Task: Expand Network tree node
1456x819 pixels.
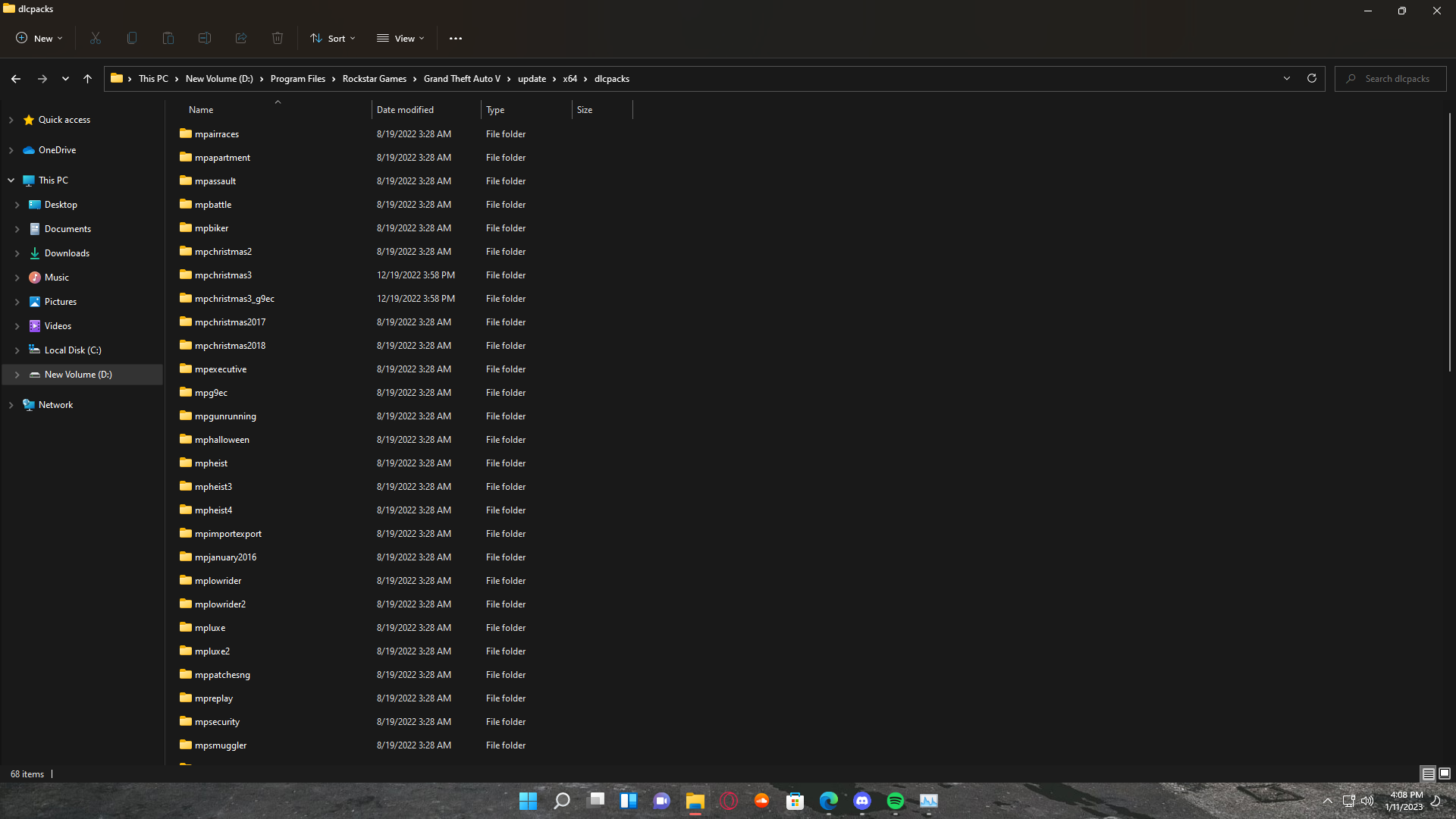Action: pyautogui.click(x=11, y=405)
